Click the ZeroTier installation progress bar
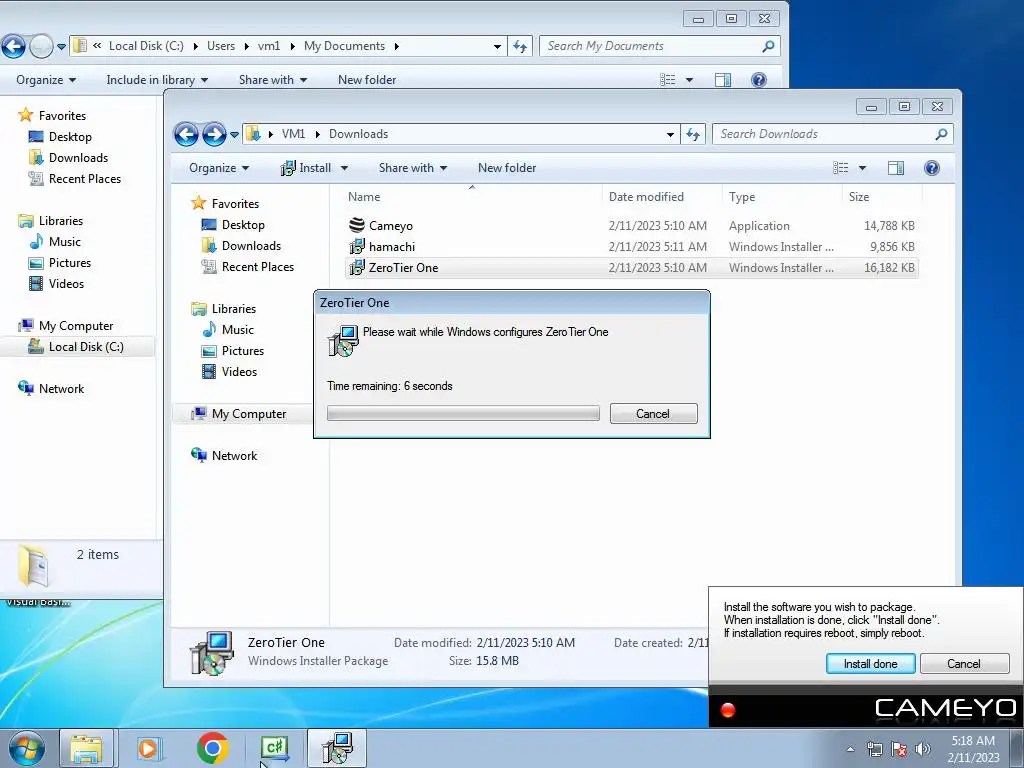 463,413
